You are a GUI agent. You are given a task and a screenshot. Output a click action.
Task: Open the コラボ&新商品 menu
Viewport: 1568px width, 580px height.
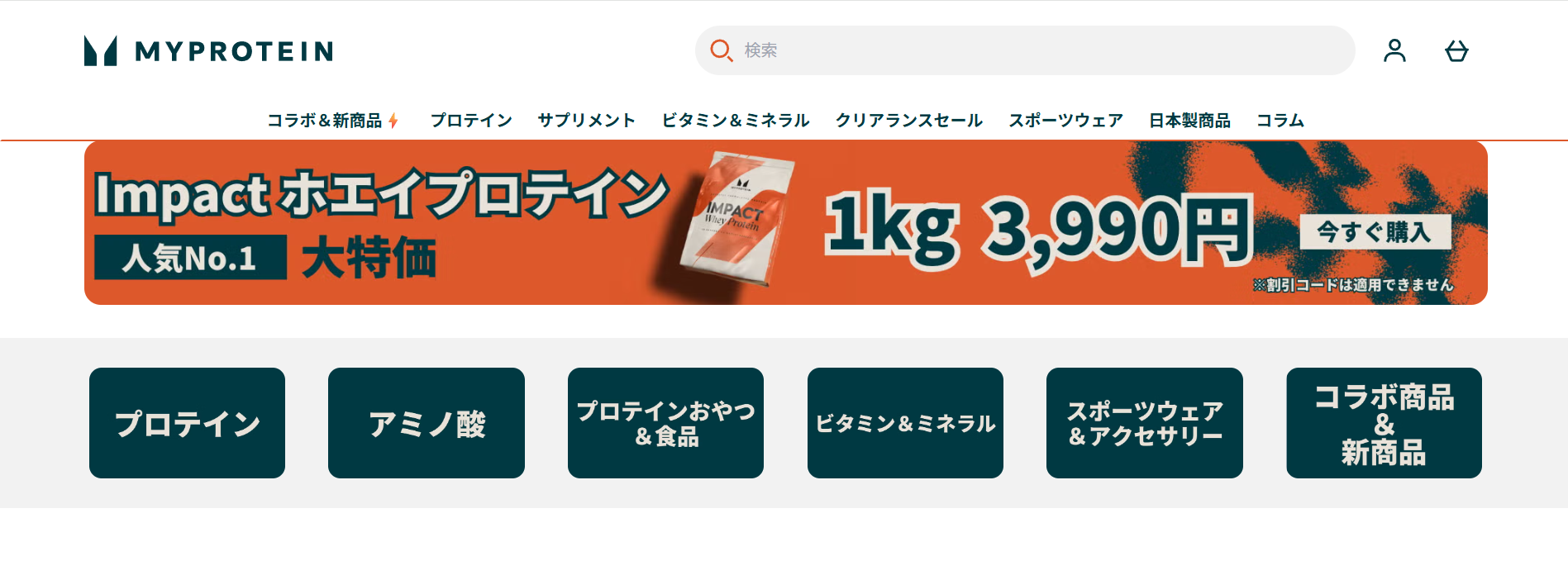pos(325,121)
